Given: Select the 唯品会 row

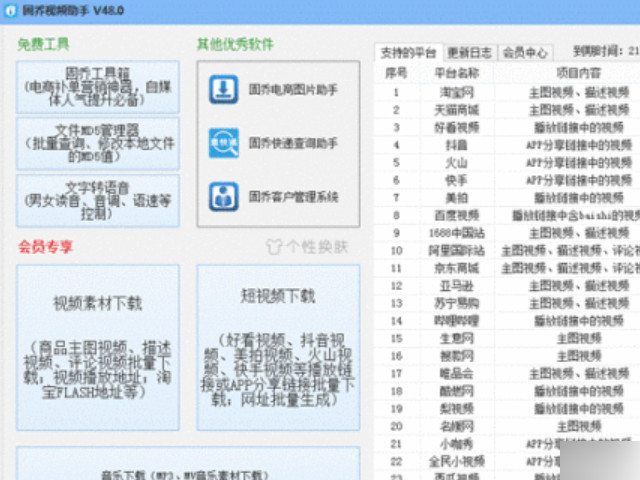Looking at the screenshot, I should click(x=507, y=373).
